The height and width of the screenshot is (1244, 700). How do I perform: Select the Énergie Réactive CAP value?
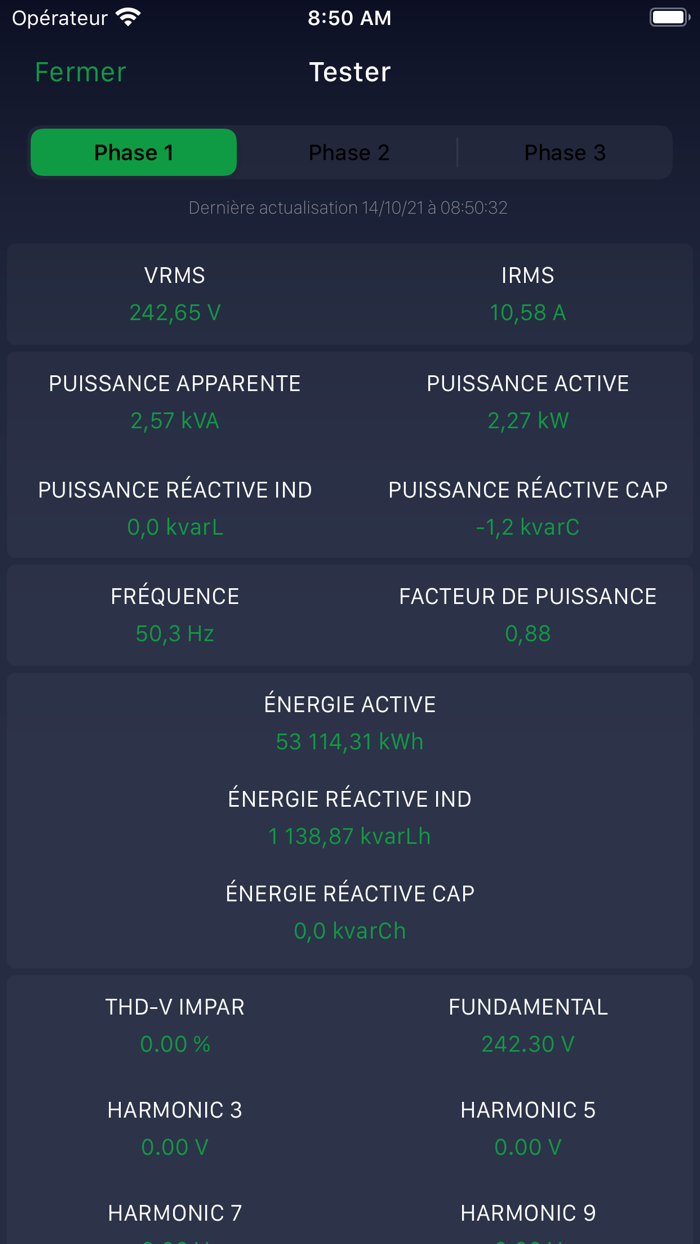(x=350, y=931)
